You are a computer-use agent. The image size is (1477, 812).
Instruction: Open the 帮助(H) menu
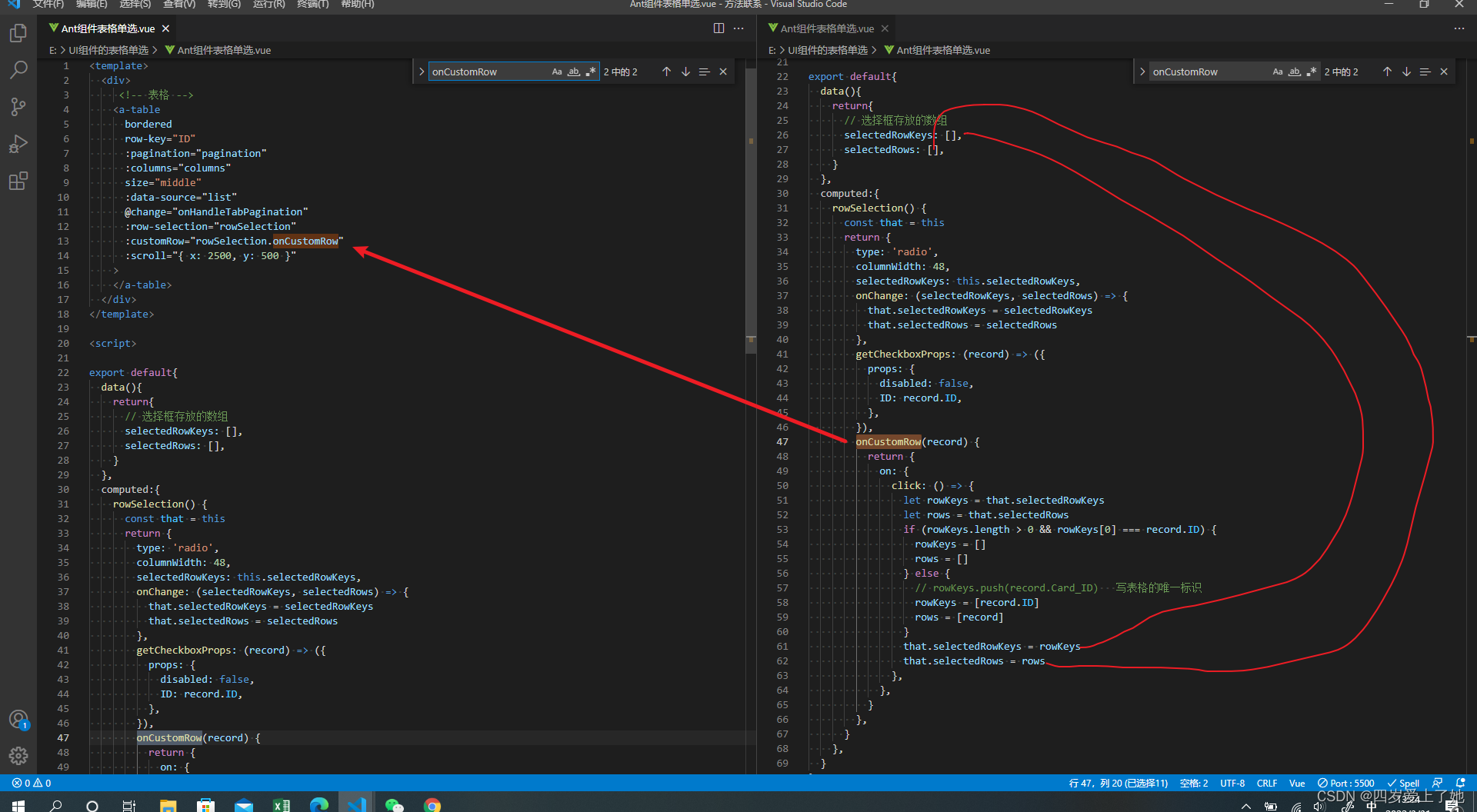click(357, 4)
